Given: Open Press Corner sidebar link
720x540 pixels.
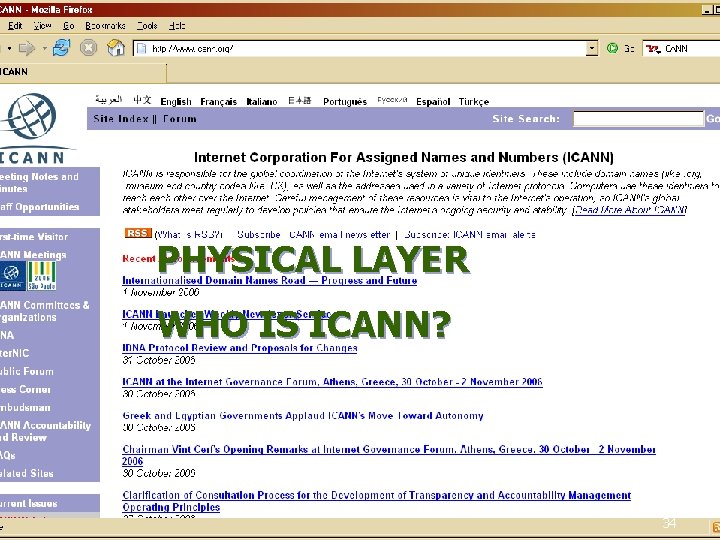Looking at the screenshot, I should (x=25, y=389).
